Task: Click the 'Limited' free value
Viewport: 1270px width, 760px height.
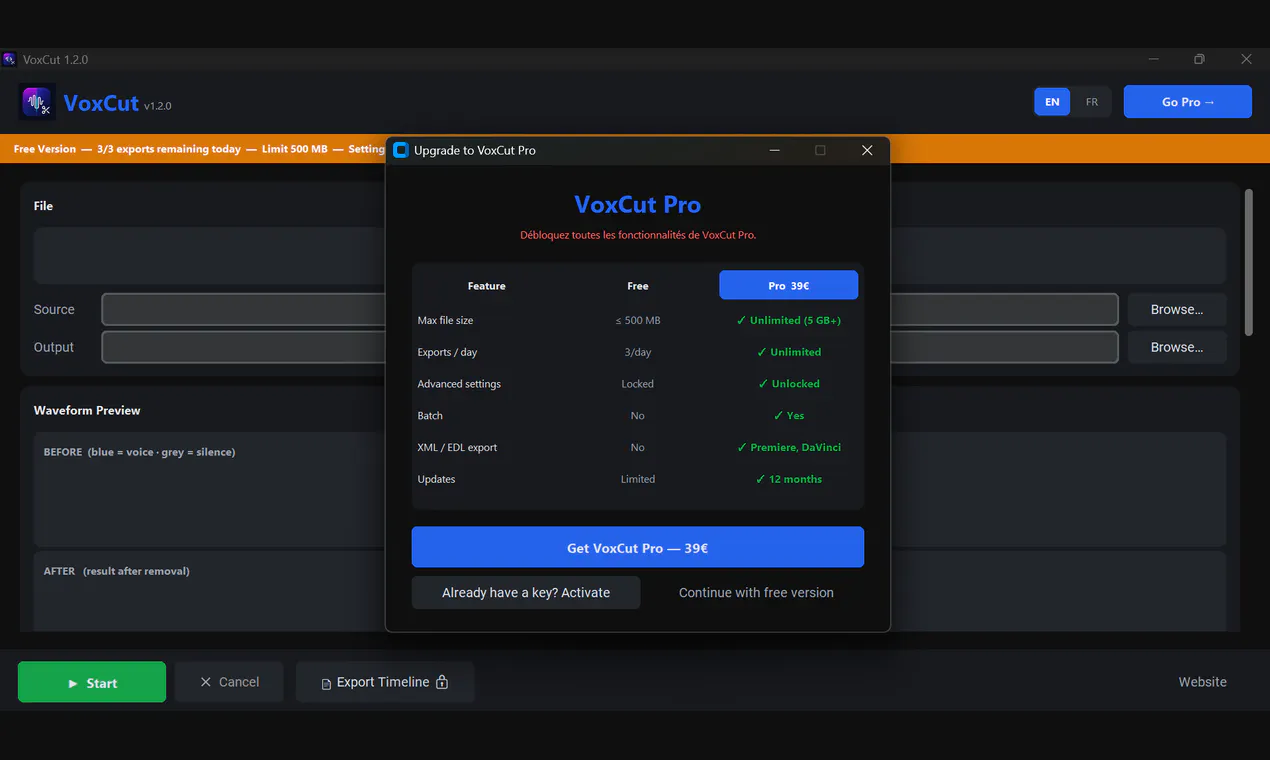Action: [x=638, y=479]
